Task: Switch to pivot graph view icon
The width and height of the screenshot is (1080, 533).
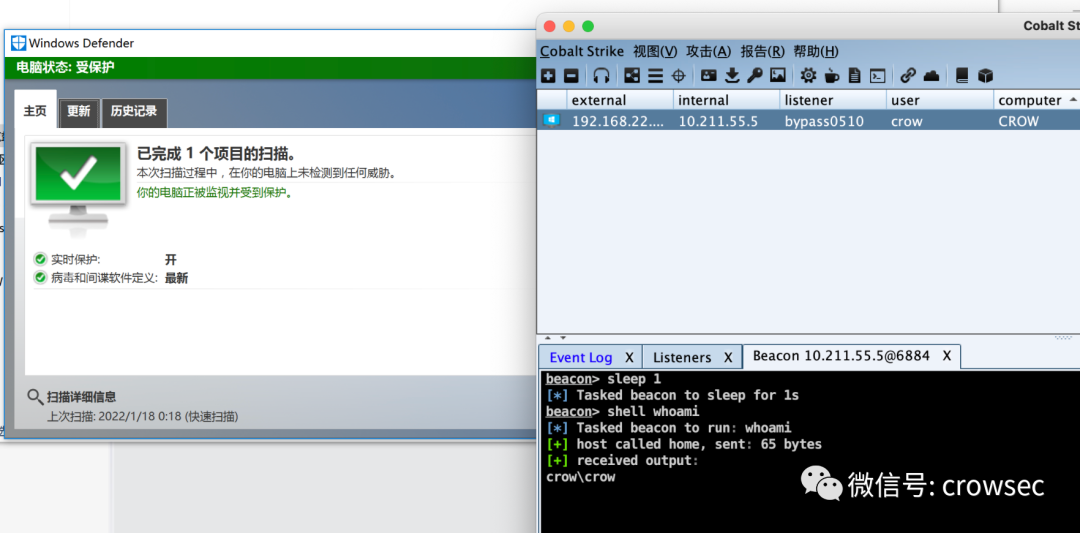Action: (632, 75)
